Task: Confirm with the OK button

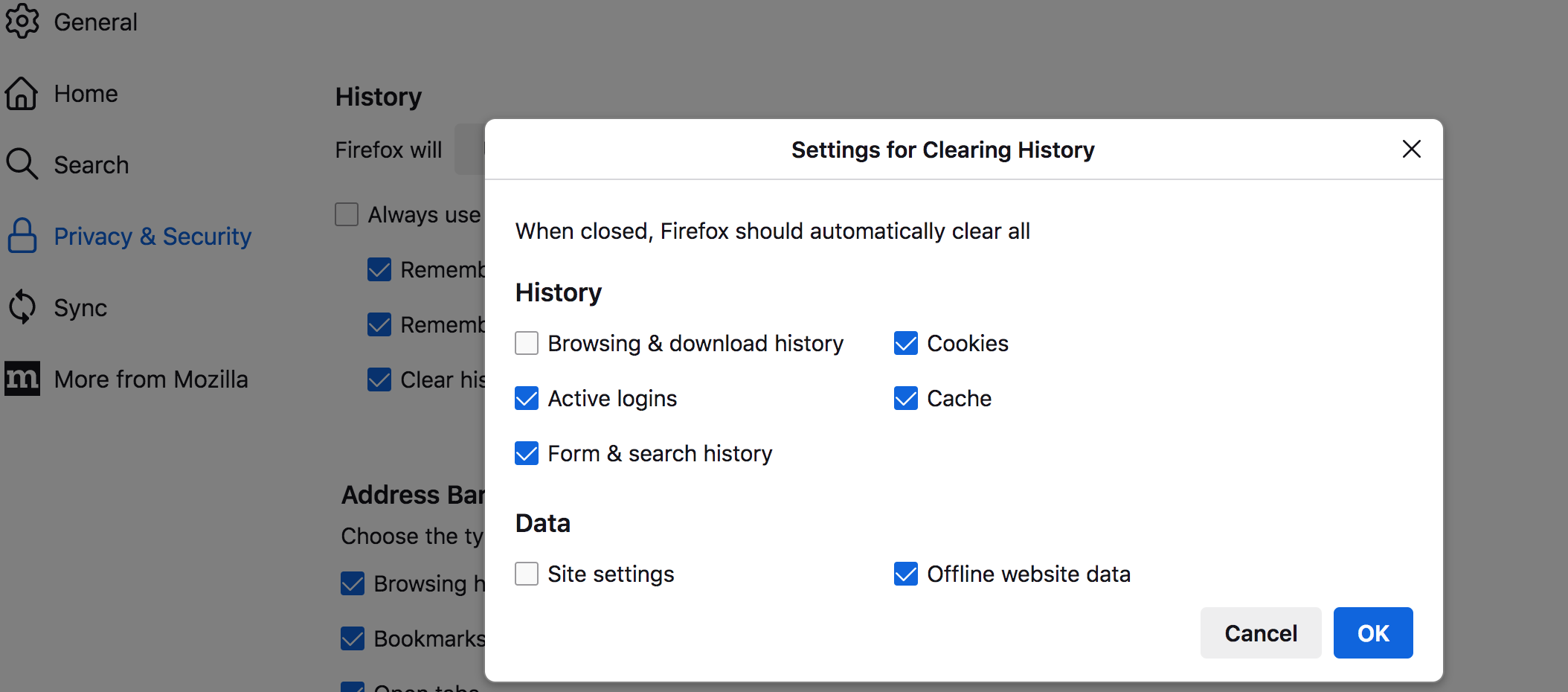Action: point(1372,632)
